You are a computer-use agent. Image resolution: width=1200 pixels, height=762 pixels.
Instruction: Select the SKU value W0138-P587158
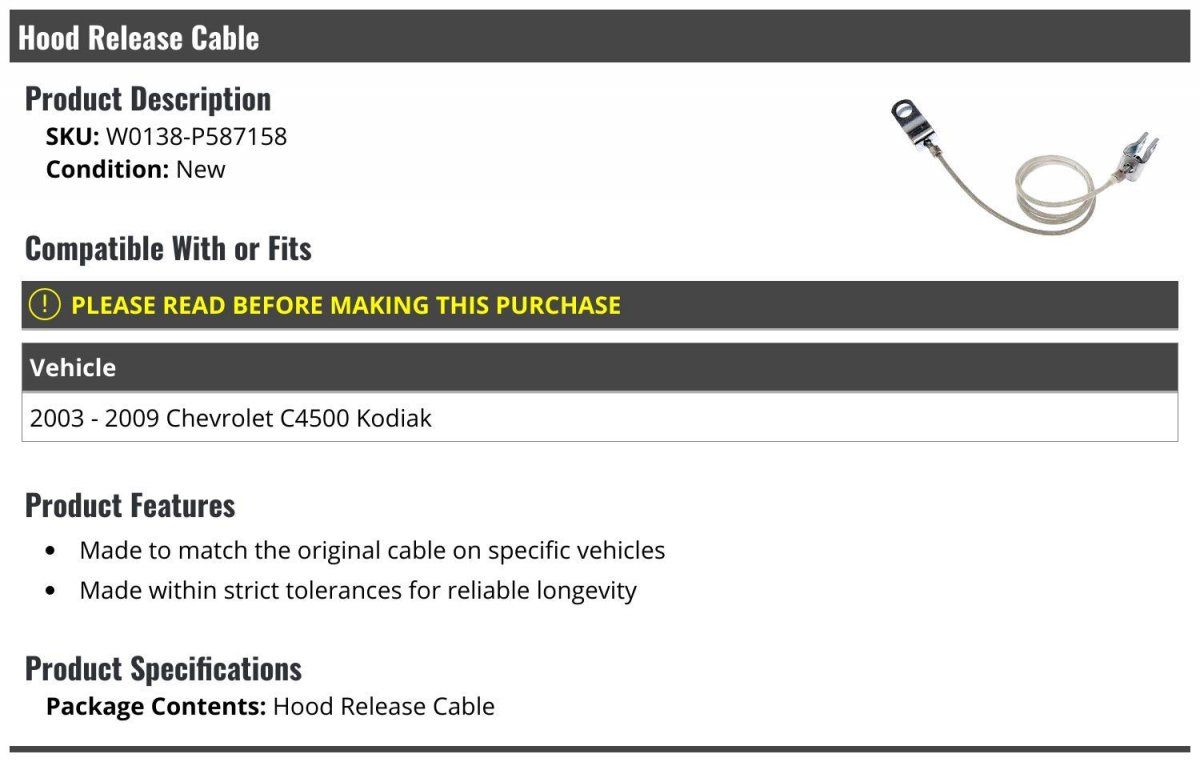(x=196, y=136)
